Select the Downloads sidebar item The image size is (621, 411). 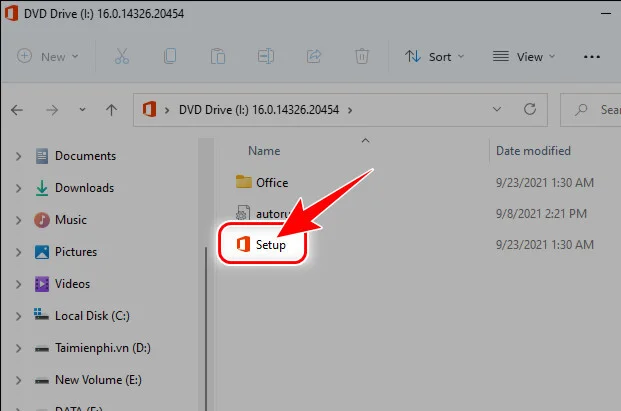coord(84,188)
